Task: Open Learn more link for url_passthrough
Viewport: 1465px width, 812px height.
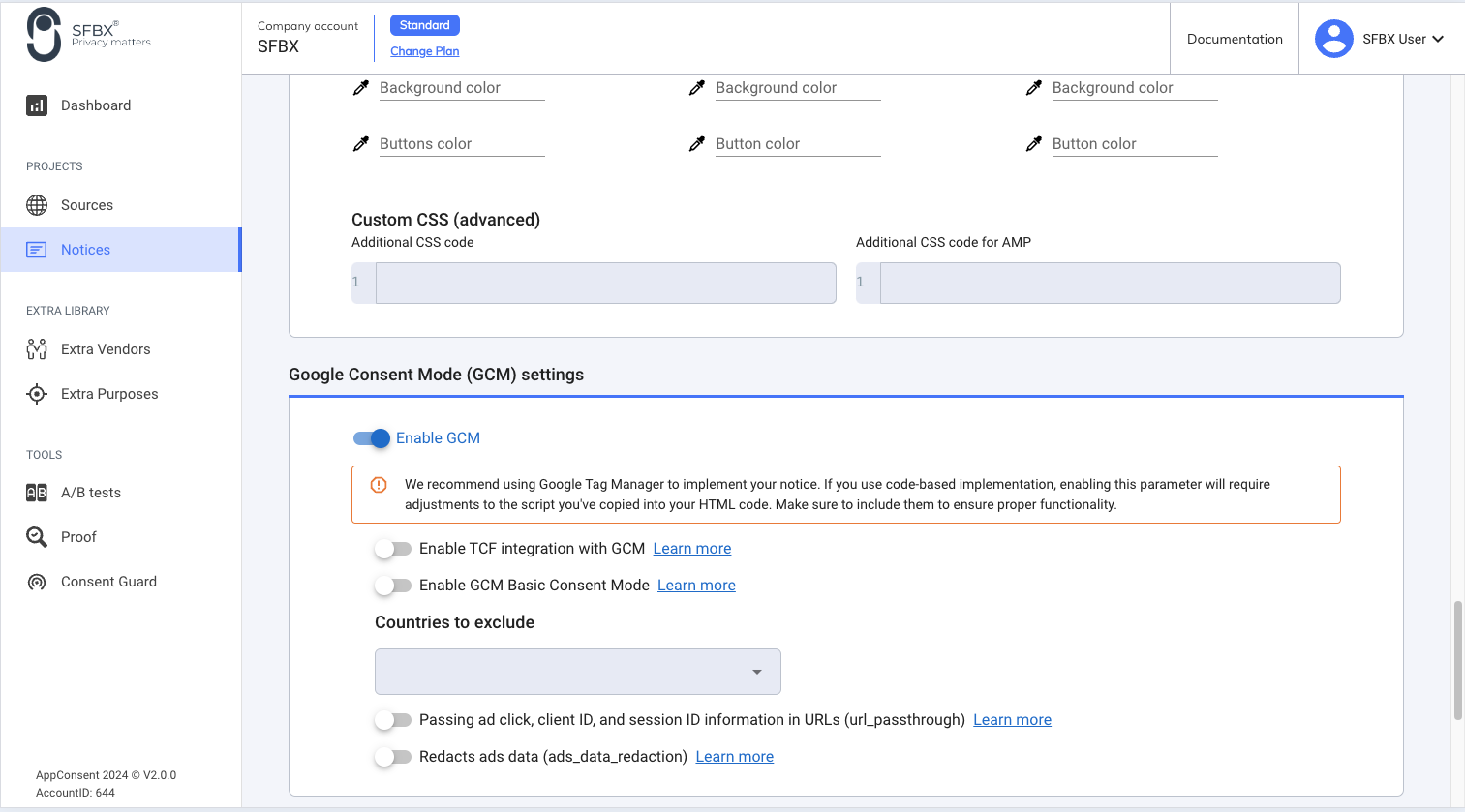Action: pos(1012,720)
